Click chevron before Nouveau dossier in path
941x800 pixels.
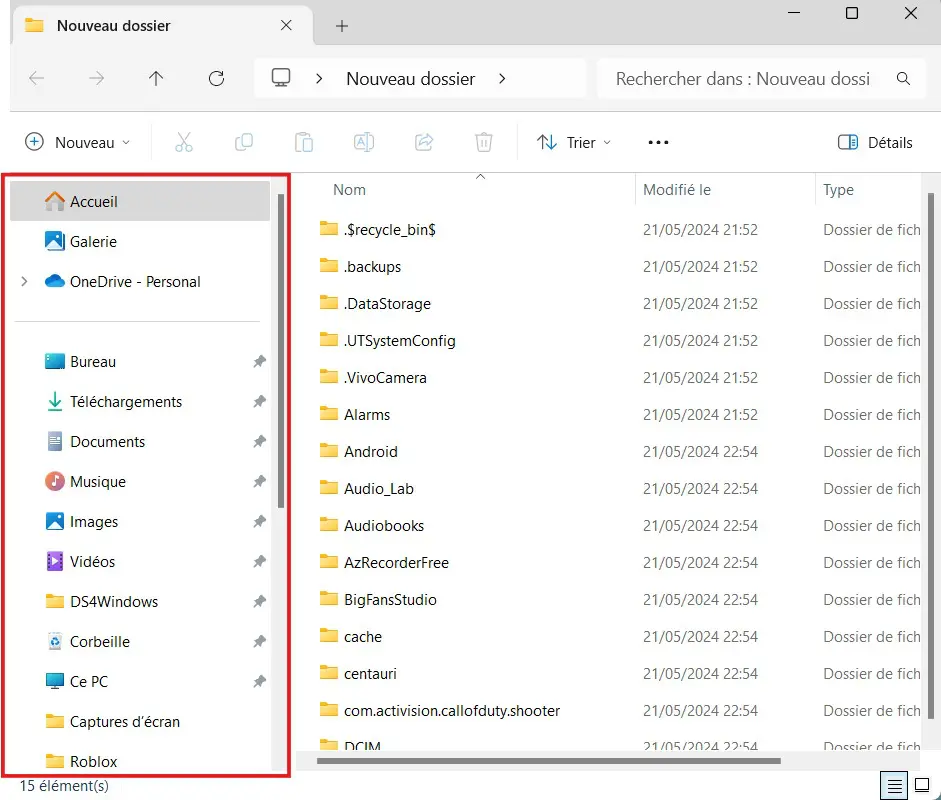click(x=319, y=79)
